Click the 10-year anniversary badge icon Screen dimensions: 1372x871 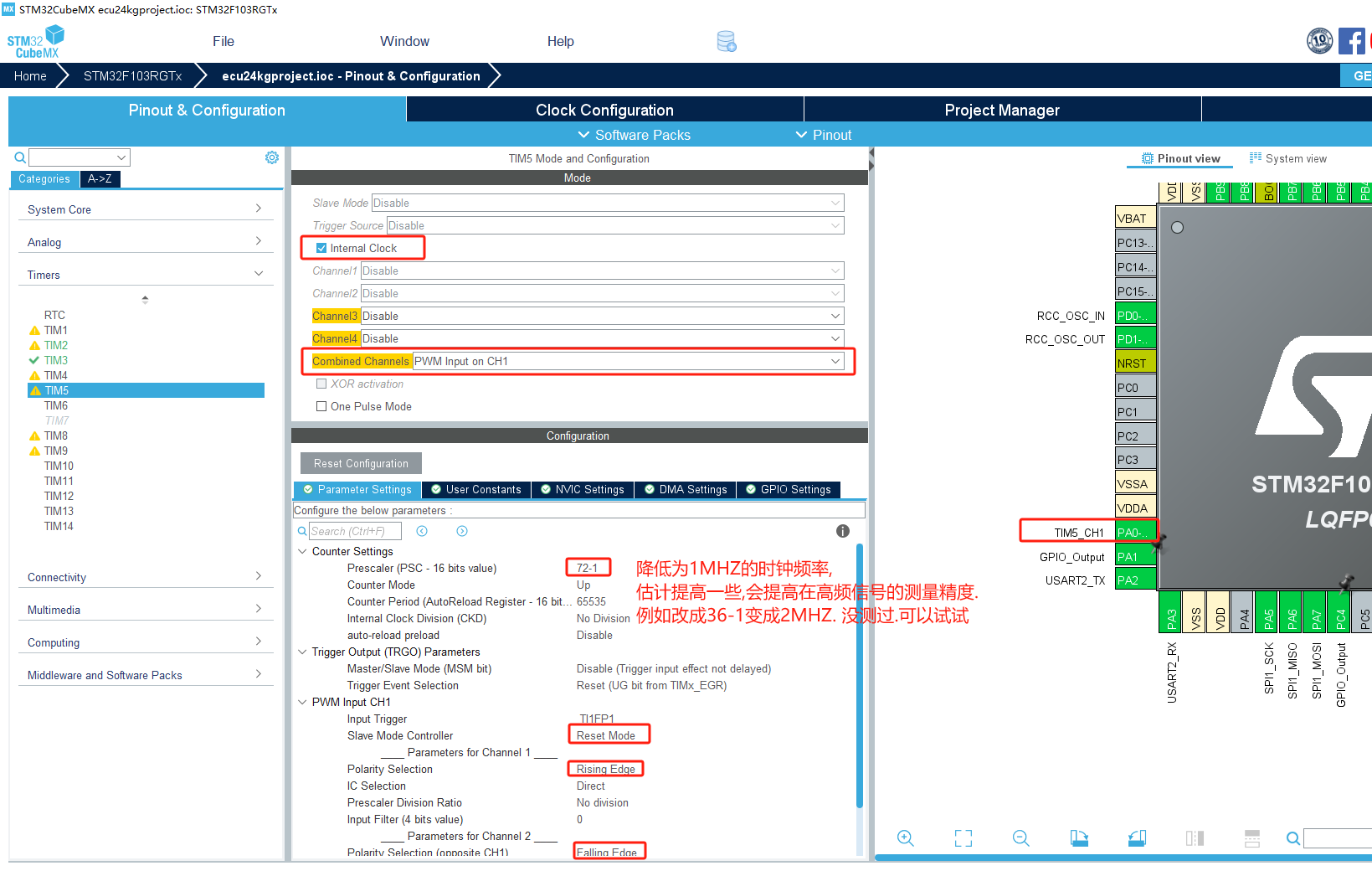tap(1320, 40)
